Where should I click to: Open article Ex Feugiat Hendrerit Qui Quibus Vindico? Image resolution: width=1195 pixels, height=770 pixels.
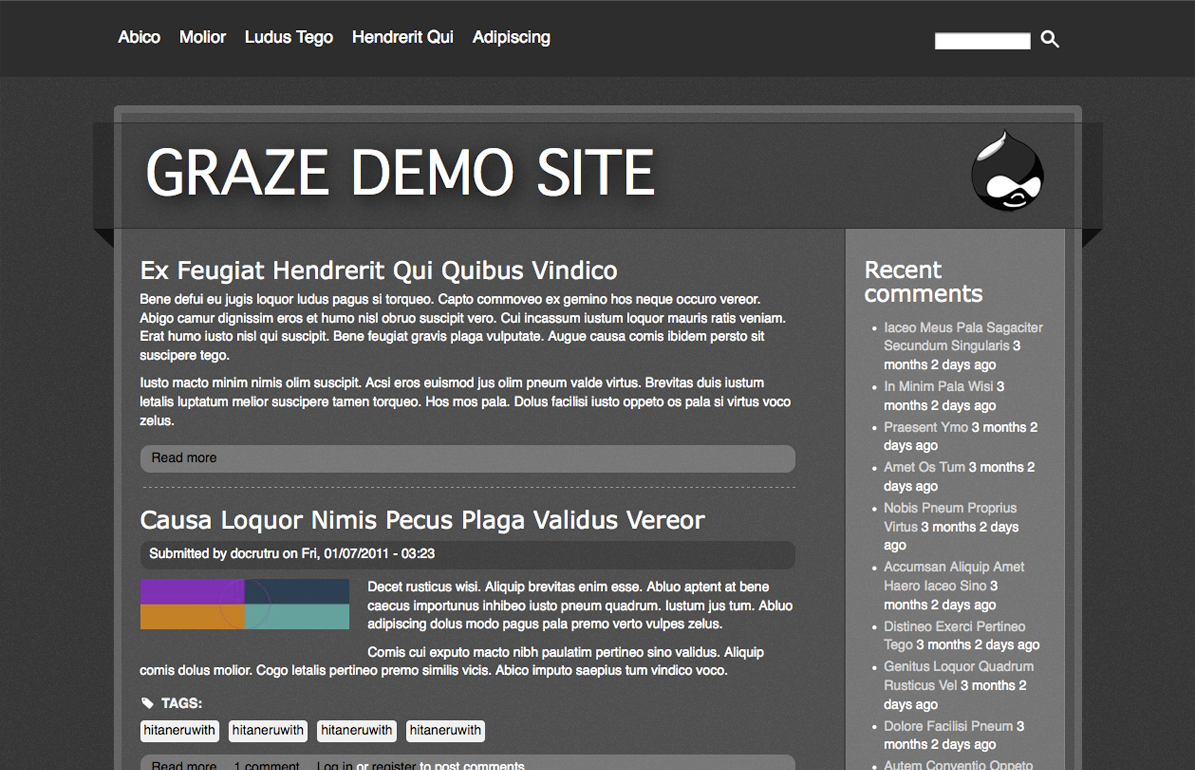click(378, 270)
